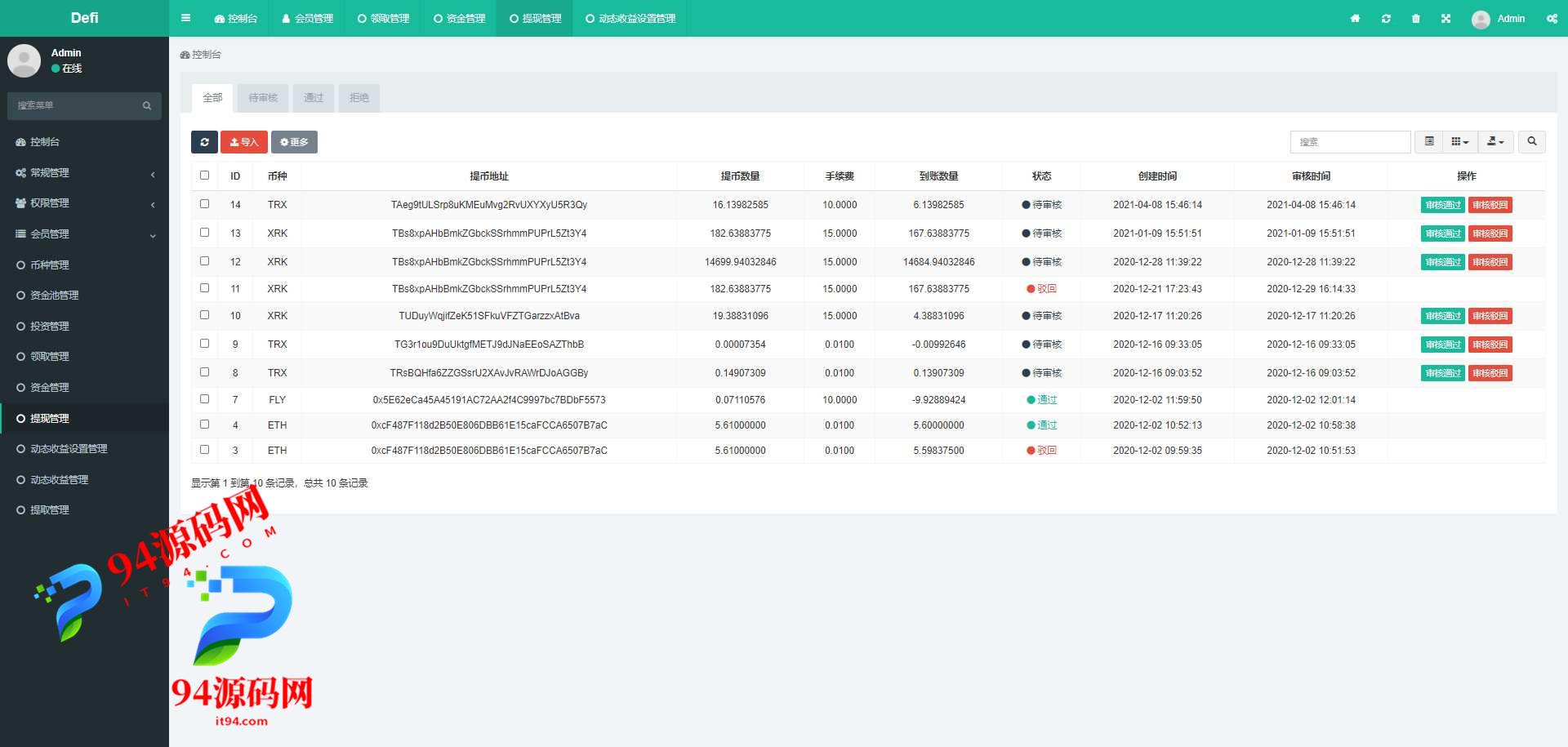1568x747 pixels.
Task: Click the Admin avatar in top bar
Action: [1481, 19]
